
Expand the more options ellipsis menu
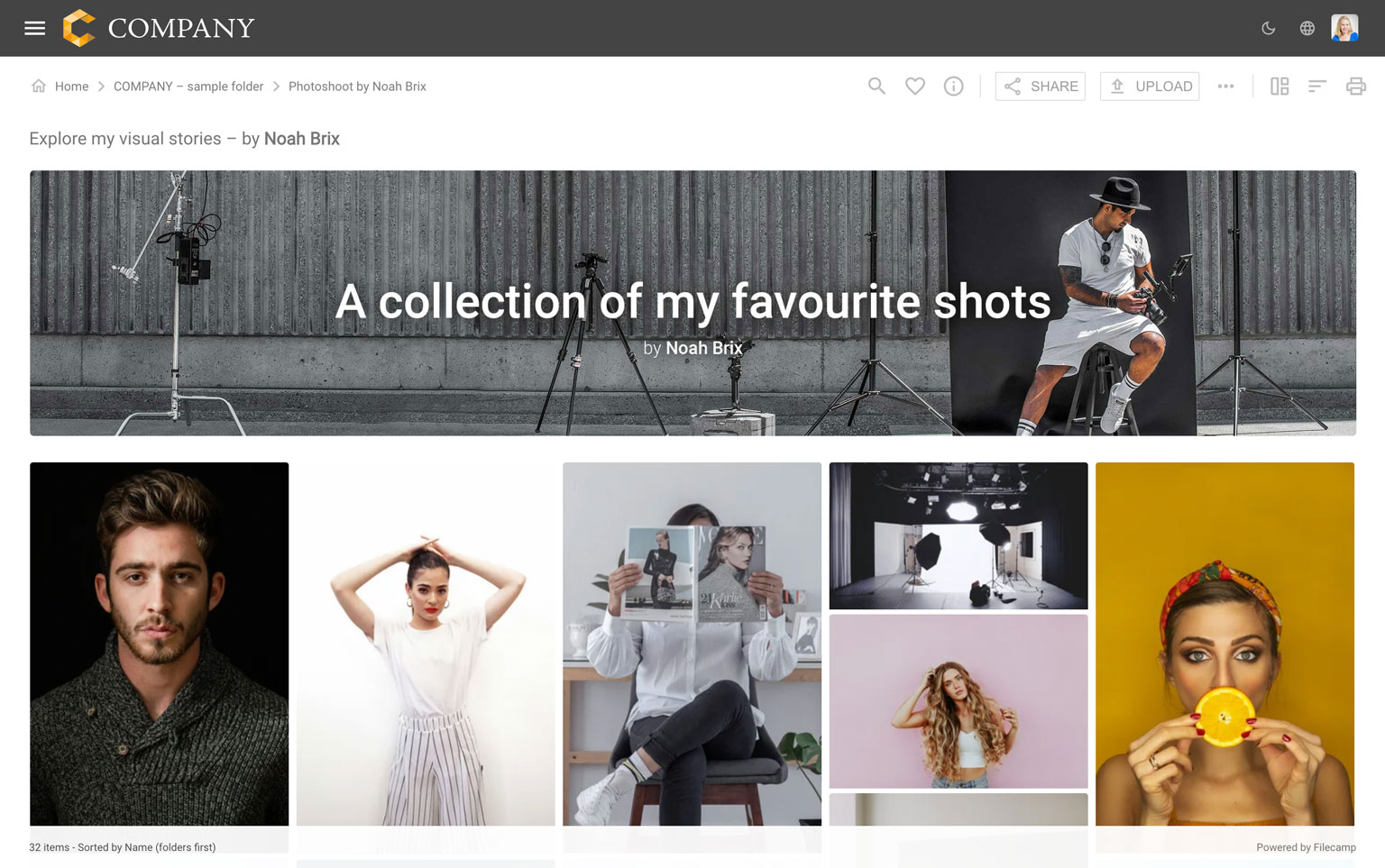(1225, 87)
